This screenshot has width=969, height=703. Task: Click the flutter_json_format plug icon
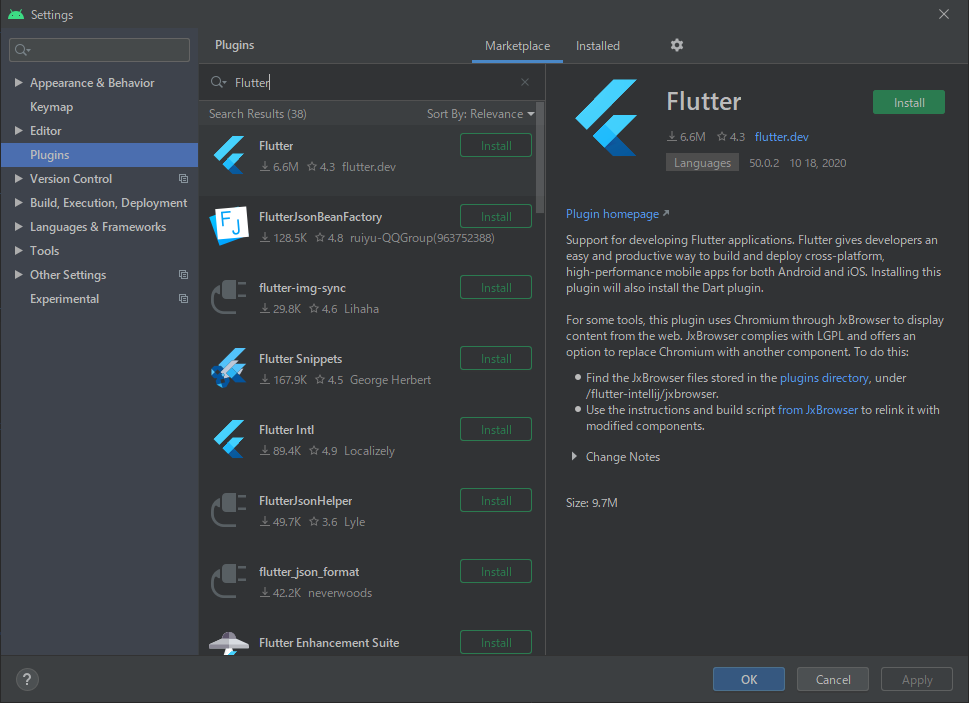(229, 581)
